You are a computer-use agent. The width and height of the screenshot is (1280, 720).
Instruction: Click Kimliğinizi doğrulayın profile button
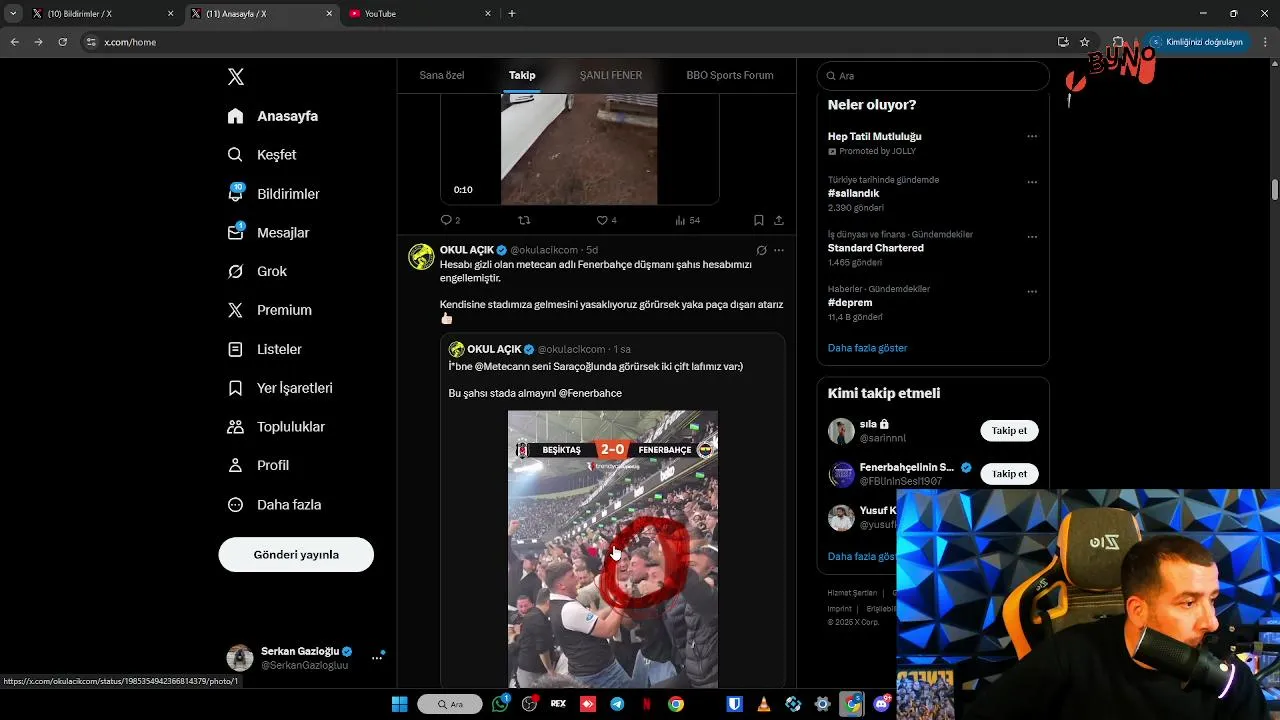1197,42
